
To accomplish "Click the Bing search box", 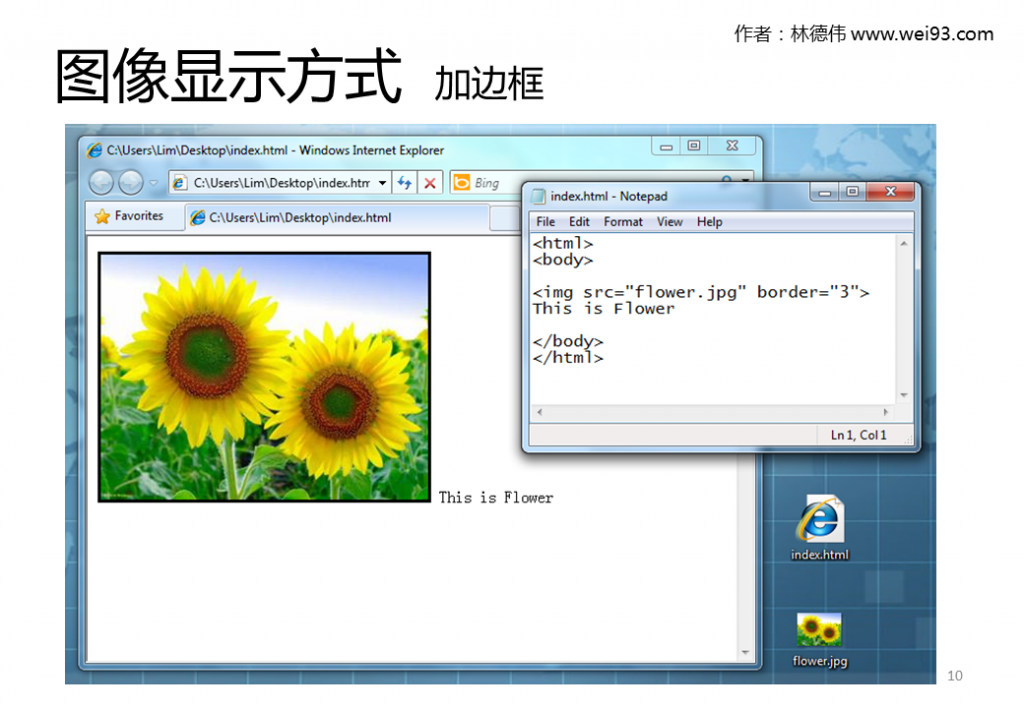I will click(601, 182).
